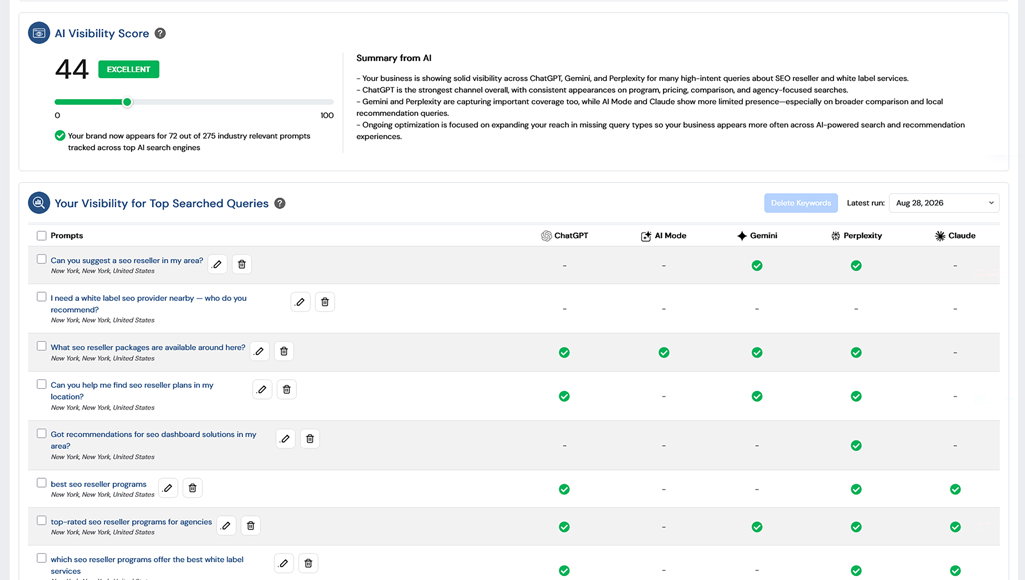
Task: Click the Delete Keywords button
Action: point(801,203)
